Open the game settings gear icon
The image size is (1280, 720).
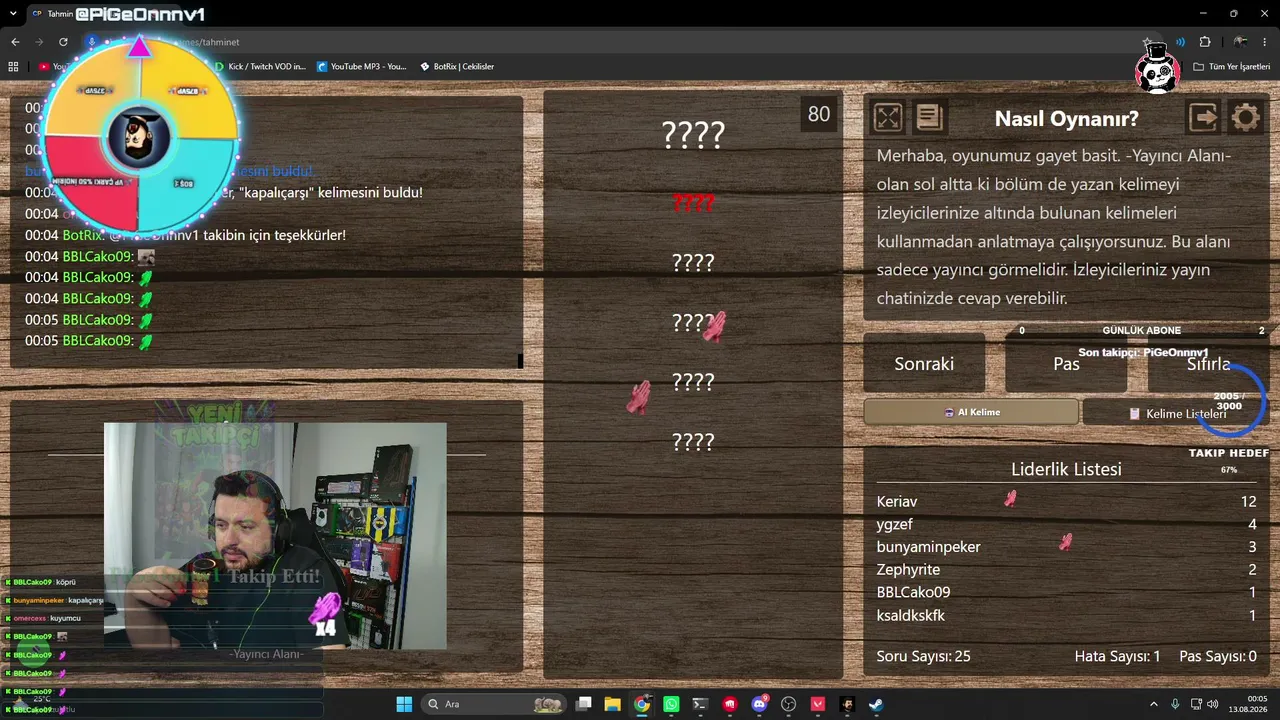(x=1245, y=118)
